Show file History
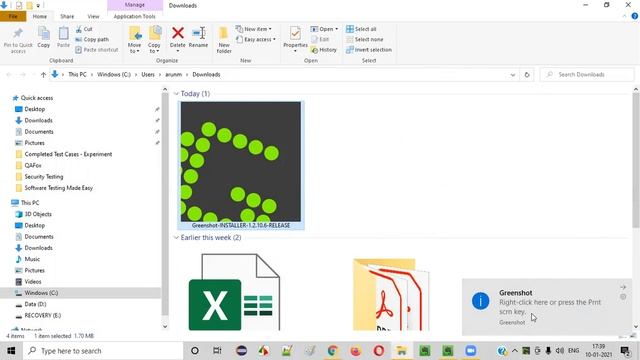The image size is (640, 360). tap(324, 50)
